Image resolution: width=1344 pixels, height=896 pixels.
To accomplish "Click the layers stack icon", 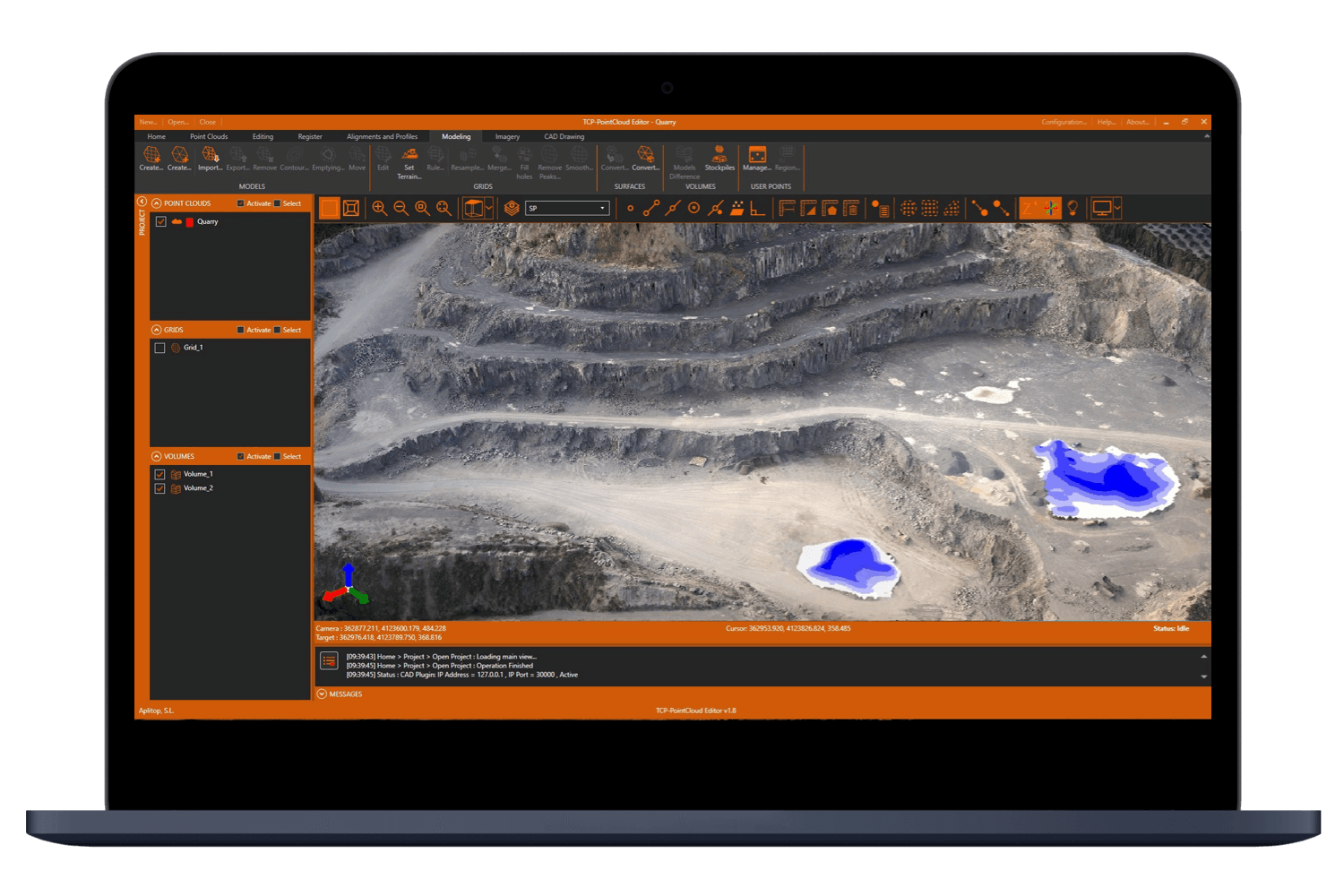I will pos(512,208).
